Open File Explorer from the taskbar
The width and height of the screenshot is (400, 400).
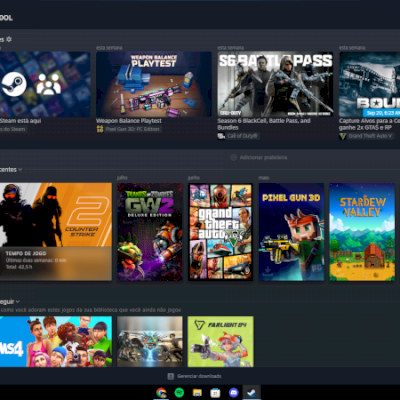point(197,393)
